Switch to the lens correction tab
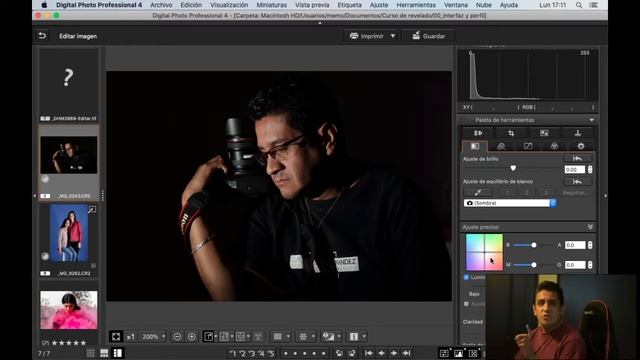The width and height of the screenshot is (640, 360). pyautogui.click(x=501, y=146)
